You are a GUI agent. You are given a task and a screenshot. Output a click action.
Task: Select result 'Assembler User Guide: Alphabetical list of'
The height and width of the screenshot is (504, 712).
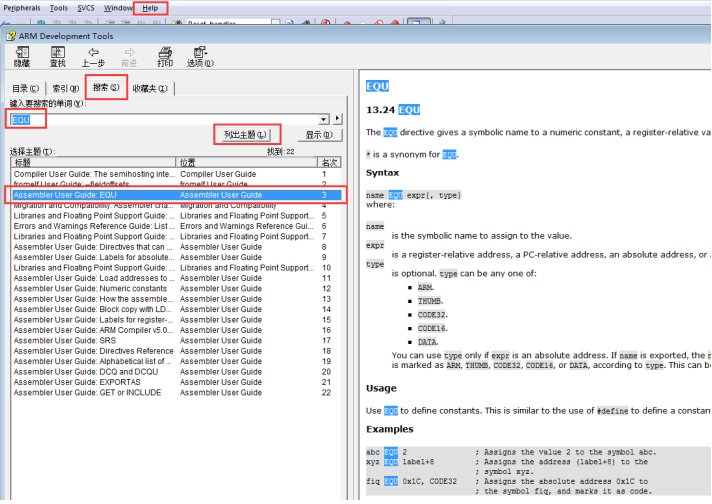[x=176, y=361]
